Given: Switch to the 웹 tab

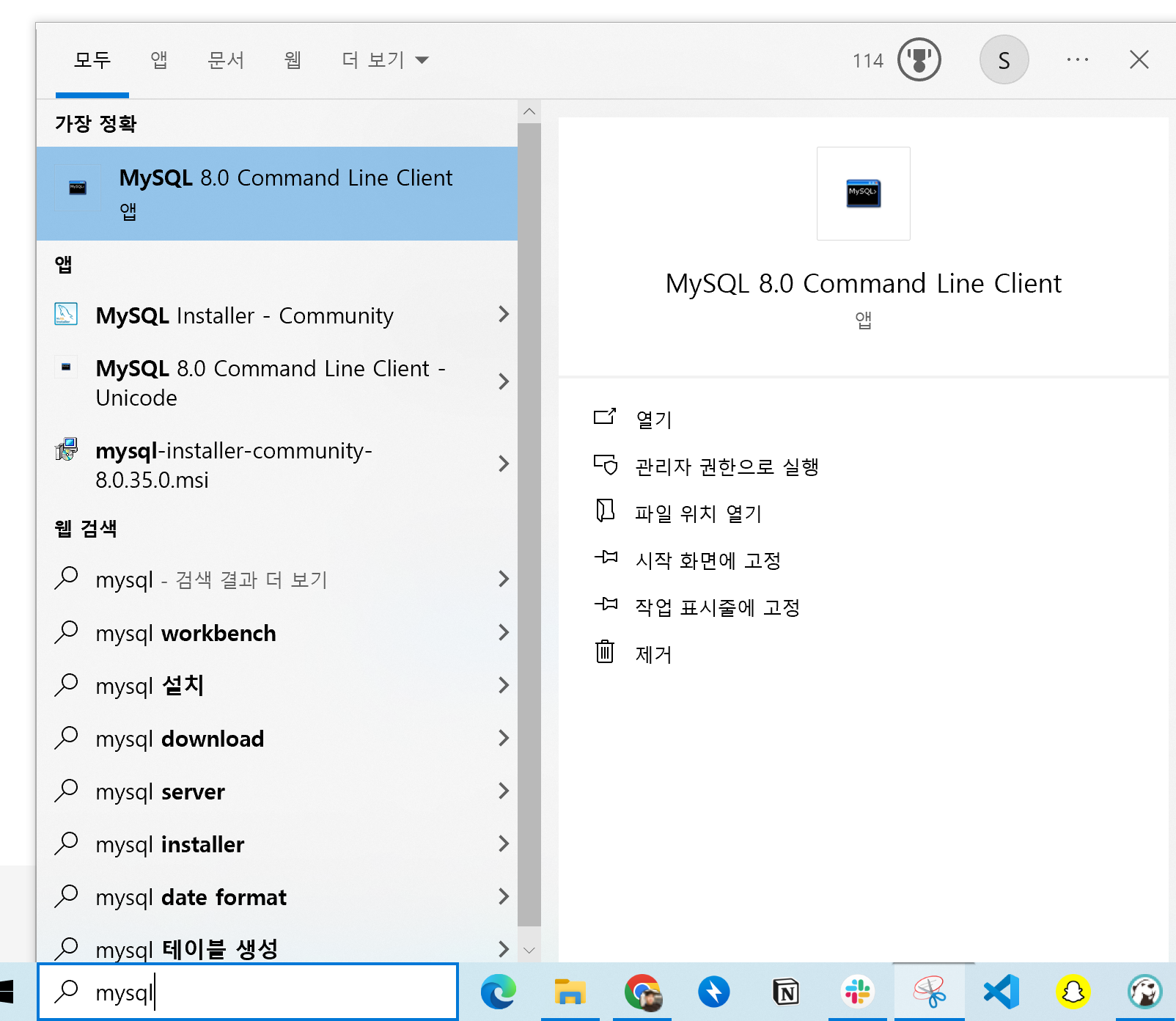Looking at the screenshot, I should coord(293,59).
